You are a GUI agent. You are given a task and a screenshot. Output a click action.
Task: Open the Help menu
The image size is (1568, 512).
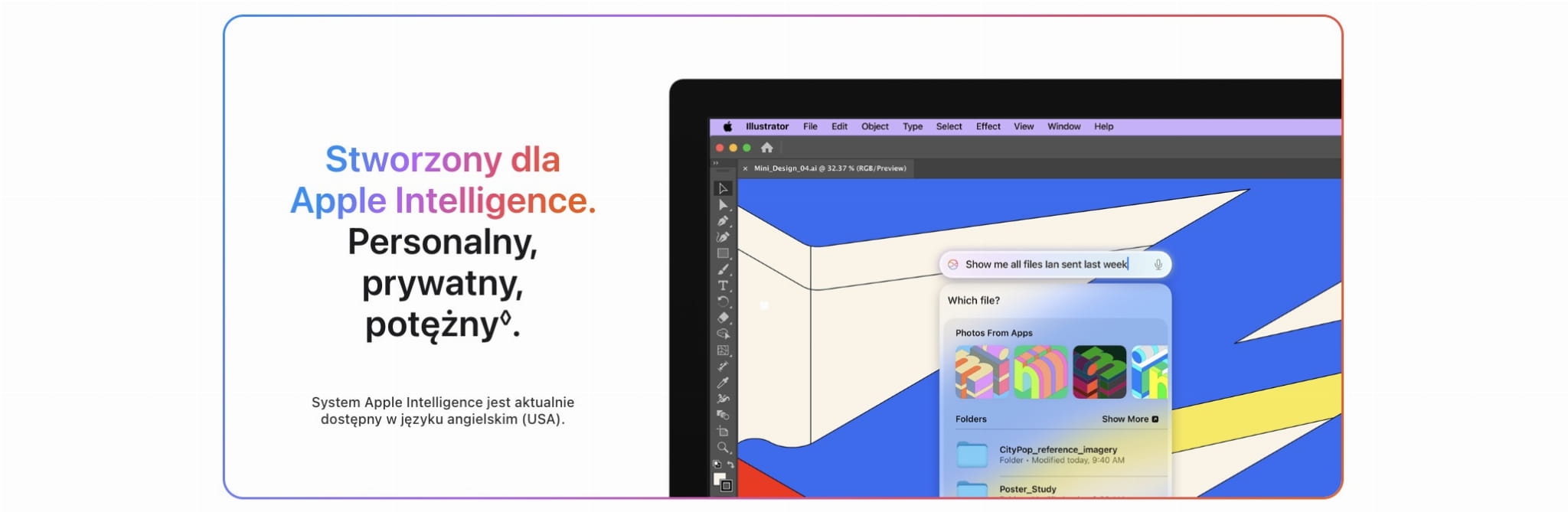(1104, 127)
